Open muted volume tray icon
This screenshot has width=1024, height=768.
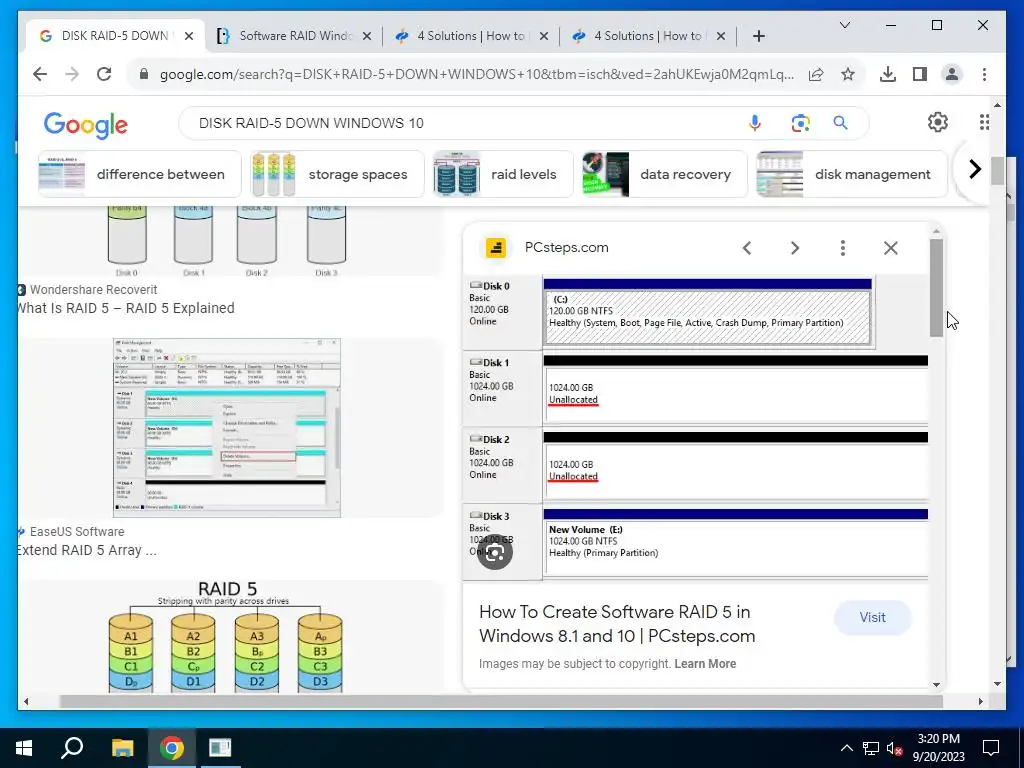pyautogui.click(x=894, y=748)
